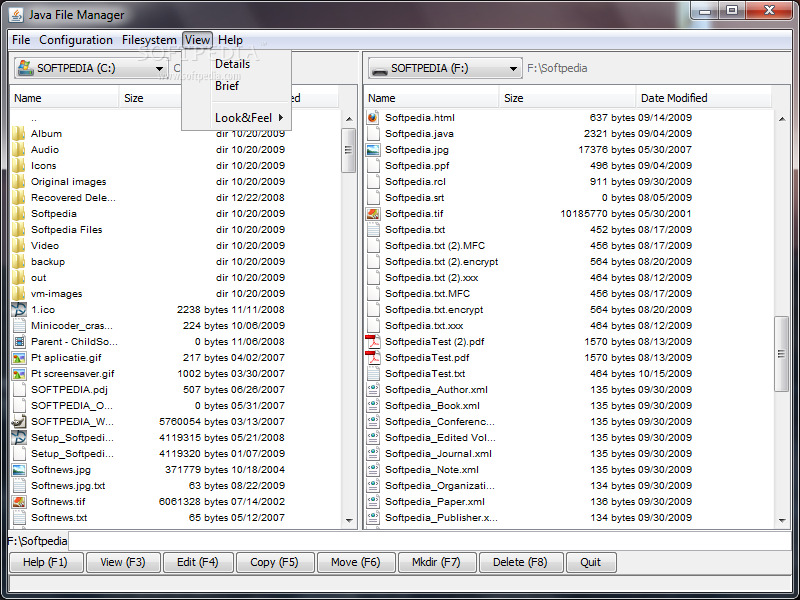
Task: Click the Softpedia_Author.xml file icon
Action: click(x=373, y=390)
